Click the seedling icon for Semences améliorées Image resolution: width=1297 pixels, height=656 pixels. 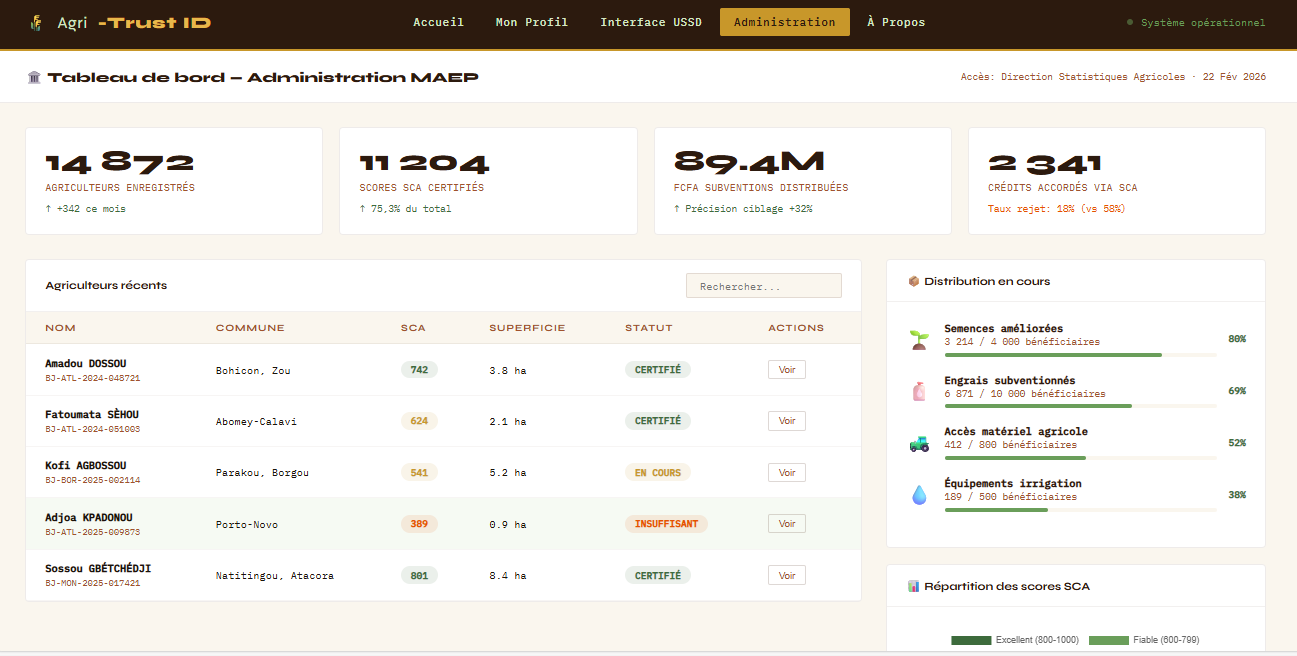point(919,339)
